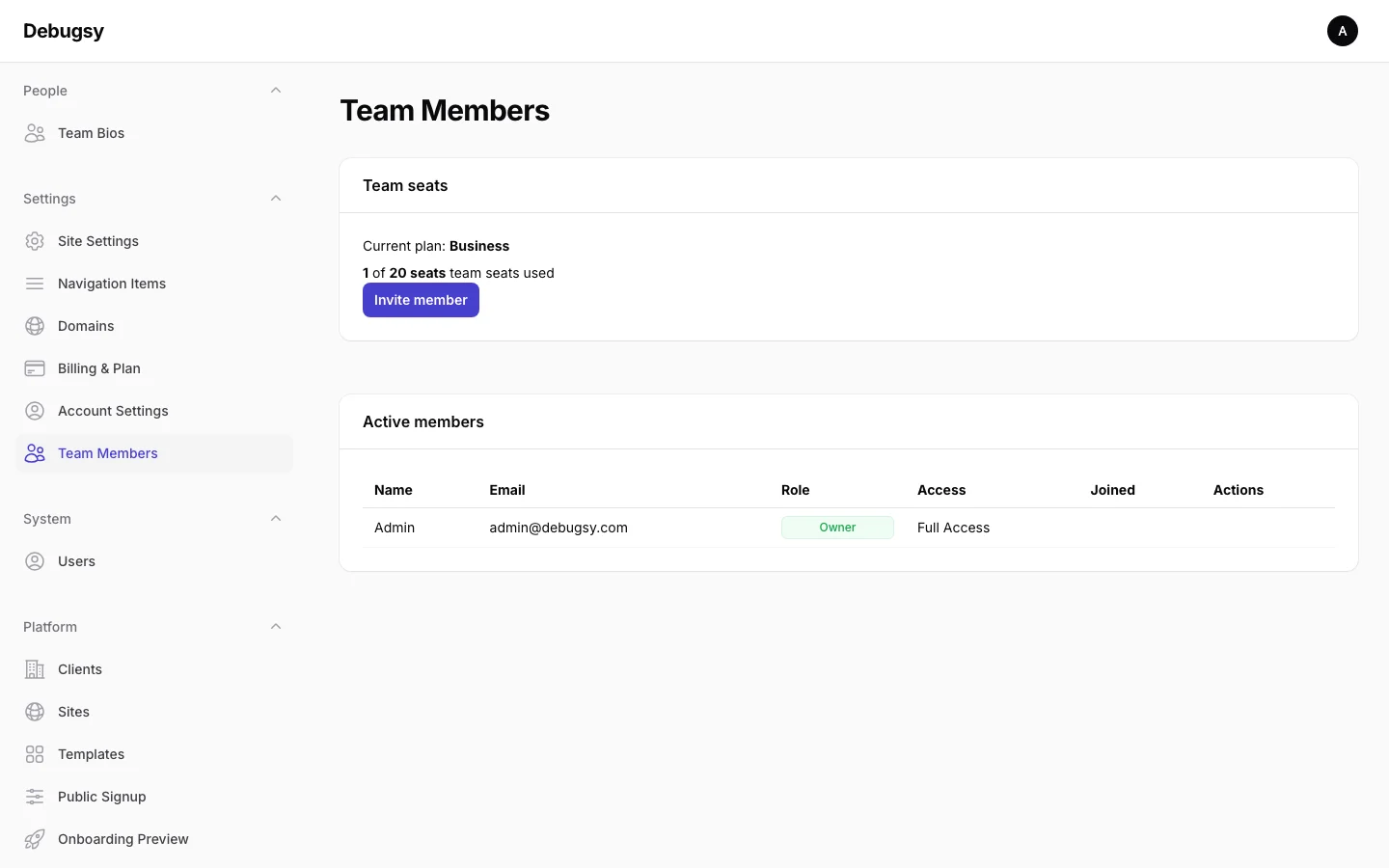Open Team Bios page
The width and height of the screenshot is (1389, 868).
coord(154,133)
